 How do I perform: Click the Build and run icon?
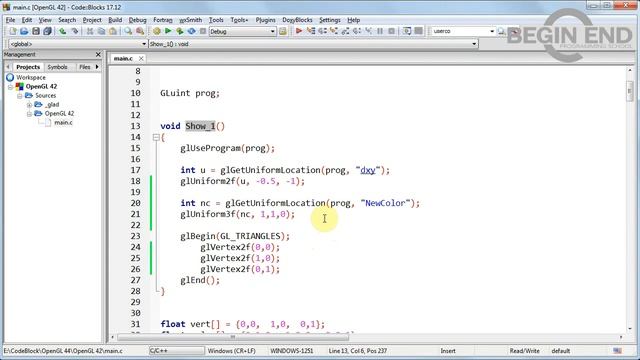[180, 31]
